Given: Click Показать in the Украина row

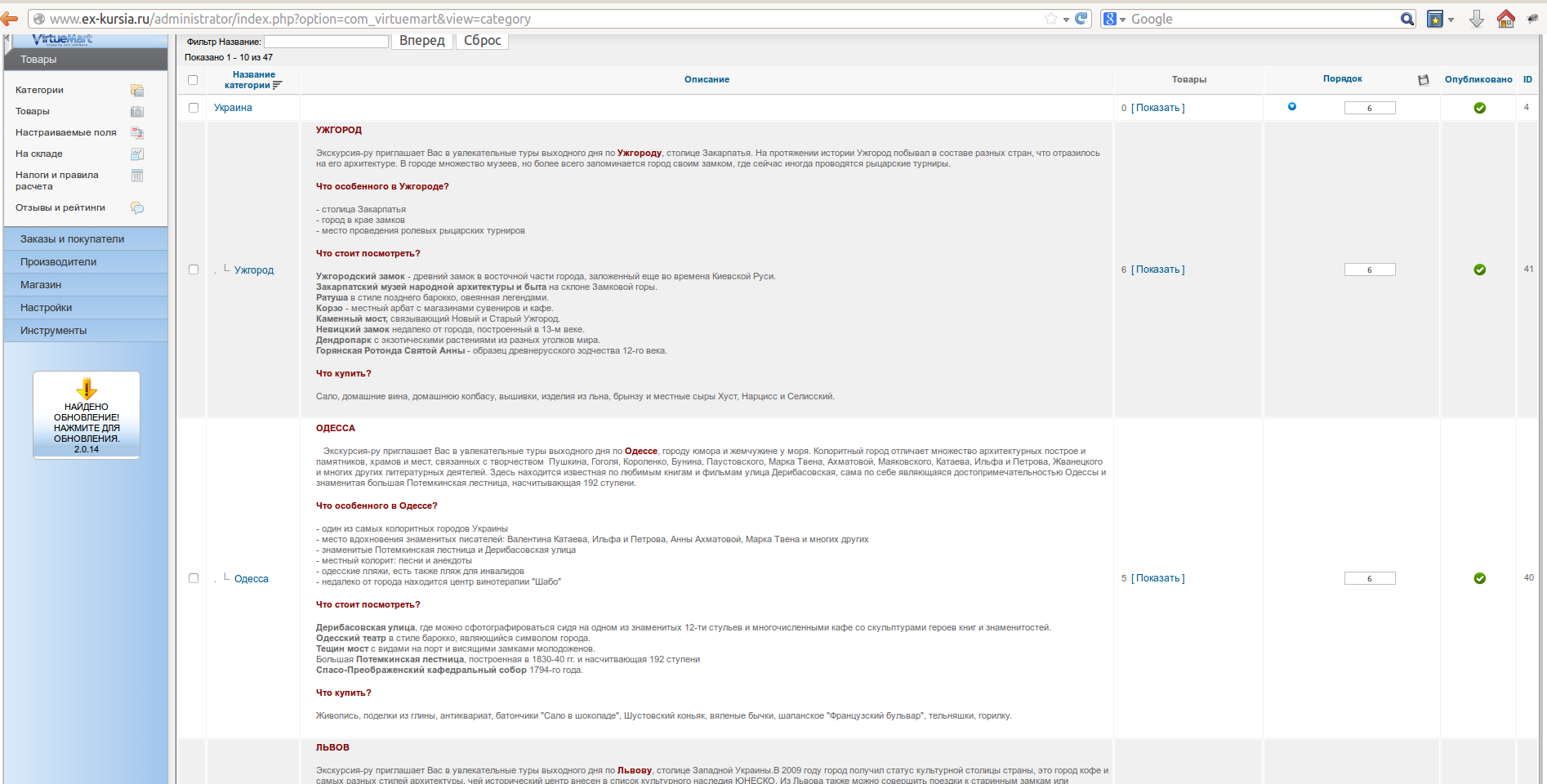Looking at the screenshot, I should 1157,108.
